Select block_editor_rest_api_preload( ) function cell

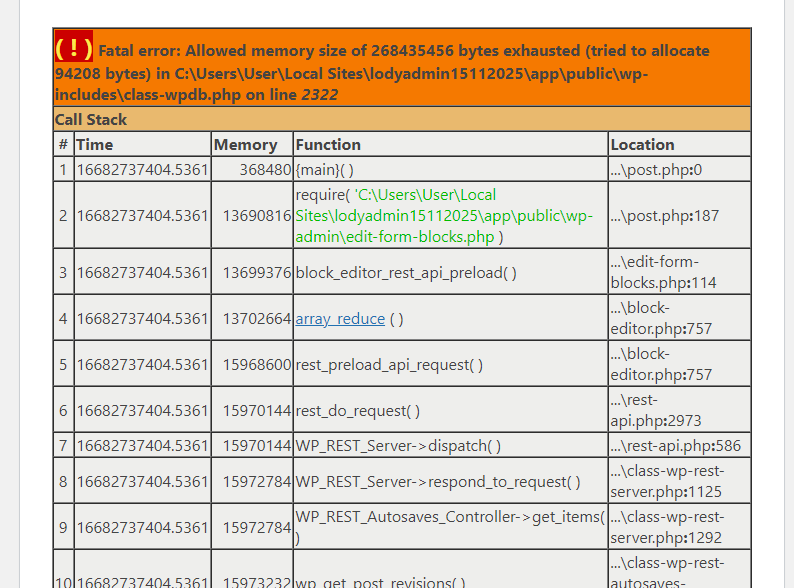[451, 272]
